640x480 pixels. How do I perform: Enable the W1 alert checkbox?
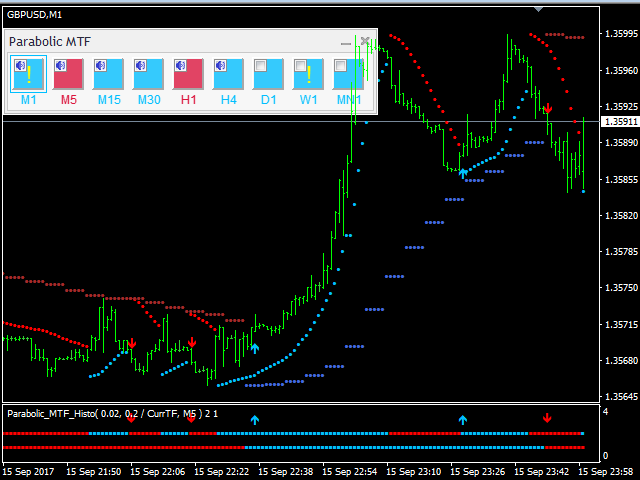[x=300, y=65]
